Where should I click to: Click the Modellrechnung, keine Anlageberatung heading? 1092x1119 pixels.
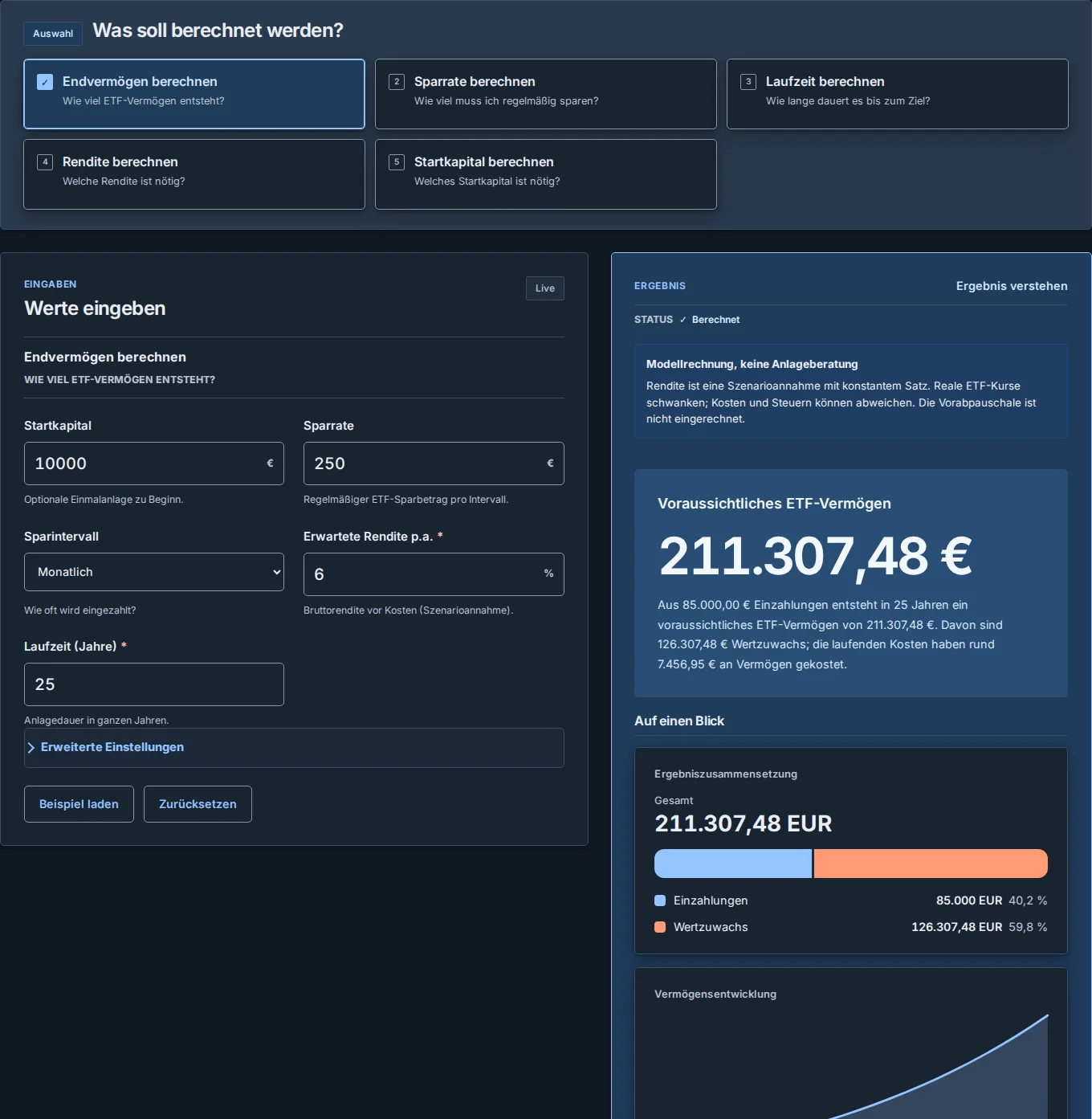752,364
